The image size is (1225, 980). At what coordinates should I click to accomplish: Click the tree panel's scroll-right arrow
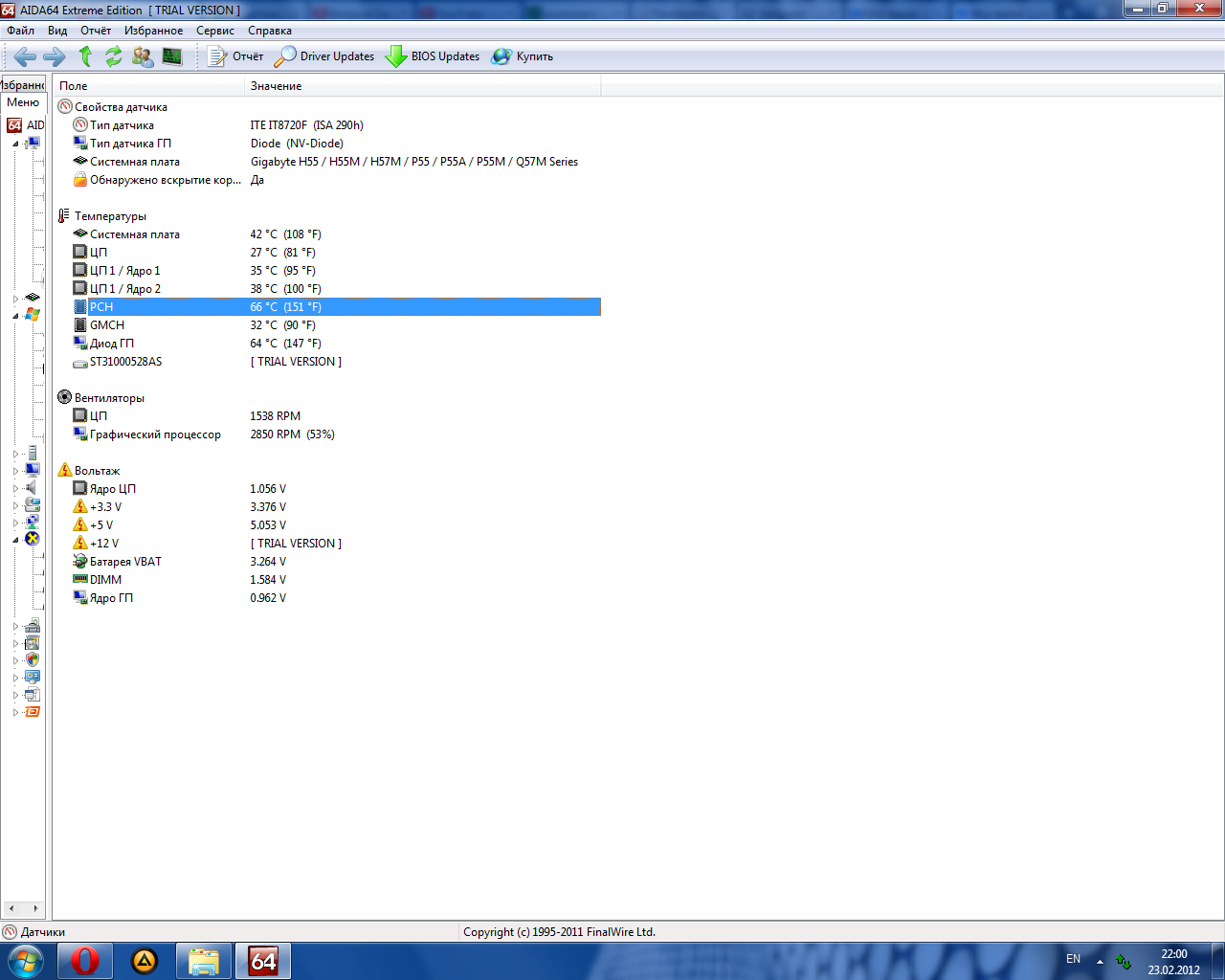pos(36,908)
